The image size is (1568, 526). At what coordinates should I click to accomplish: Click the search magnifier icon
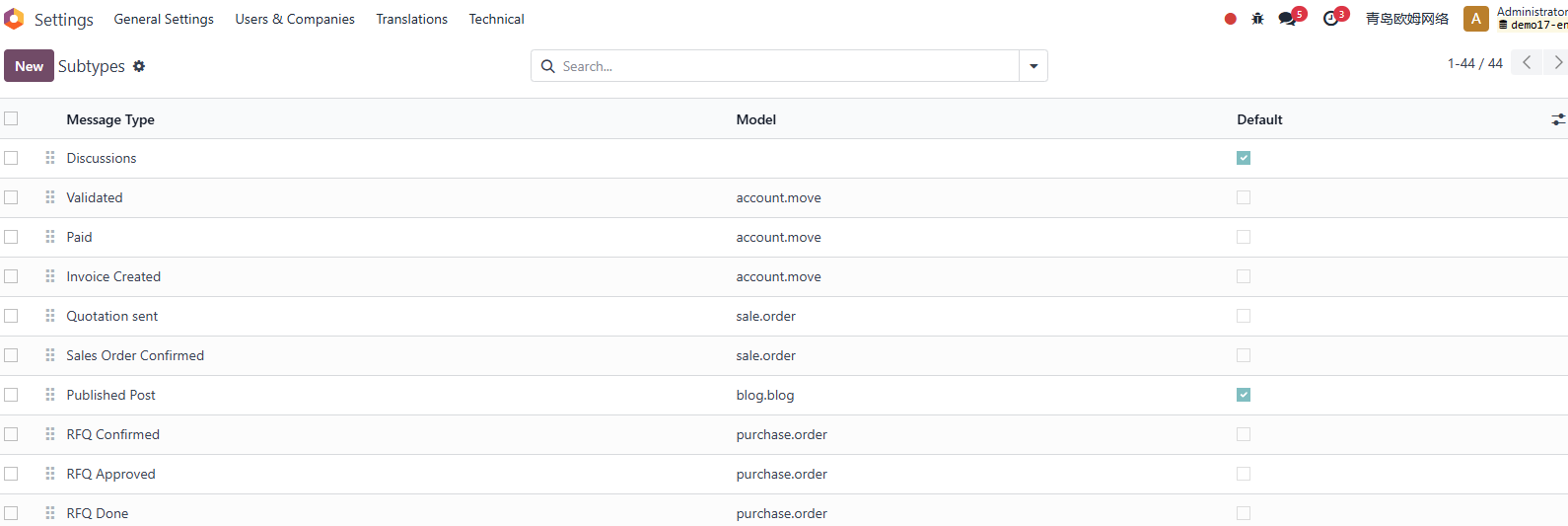click(x=548, y=66)
